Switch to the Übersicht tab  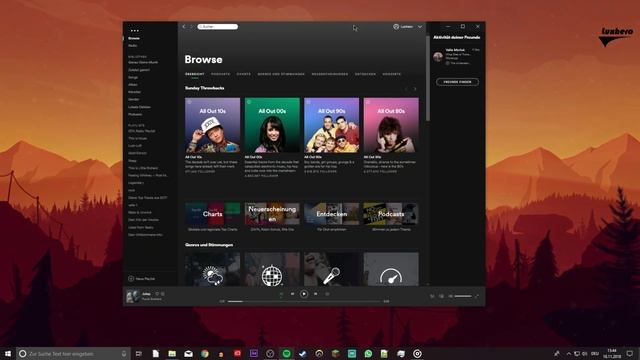click(x=194, y=74)
